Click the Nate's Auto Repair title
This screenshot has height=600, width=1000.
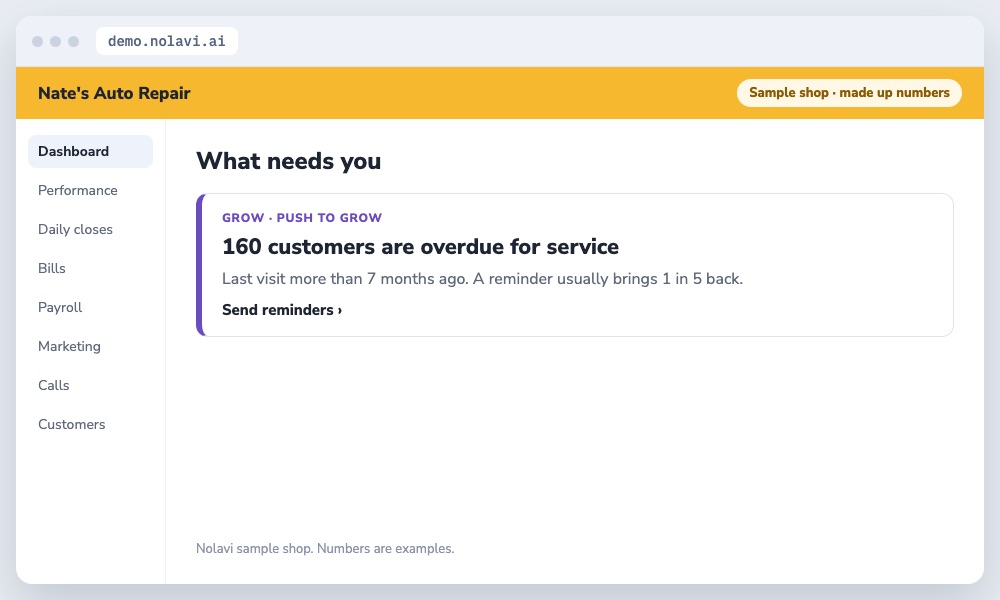pos(114,93)
